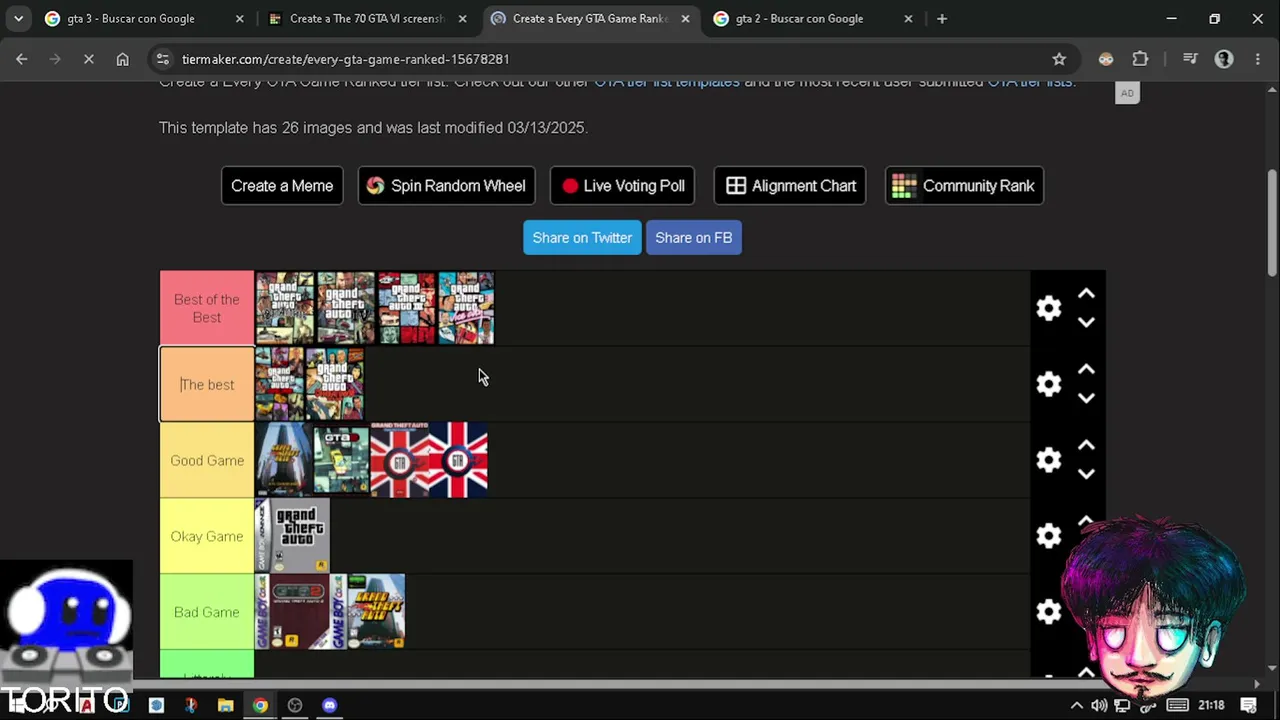Move The best tier down
The height and width of the screenshot is (720, 1280).
pyautogui.click(x=1086, y=398)
